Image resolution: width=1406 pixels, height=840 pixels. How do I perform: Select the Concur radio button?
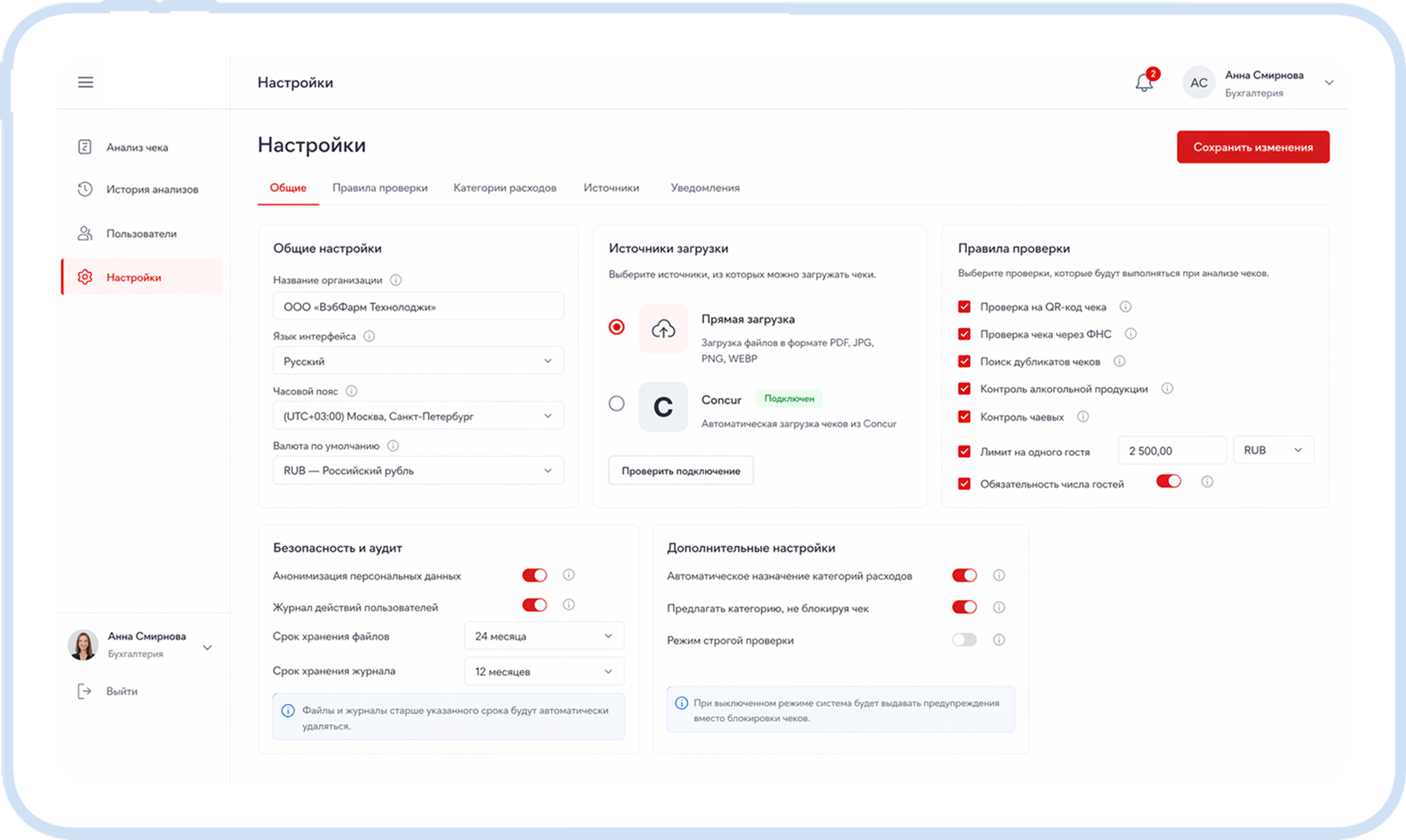616,403
